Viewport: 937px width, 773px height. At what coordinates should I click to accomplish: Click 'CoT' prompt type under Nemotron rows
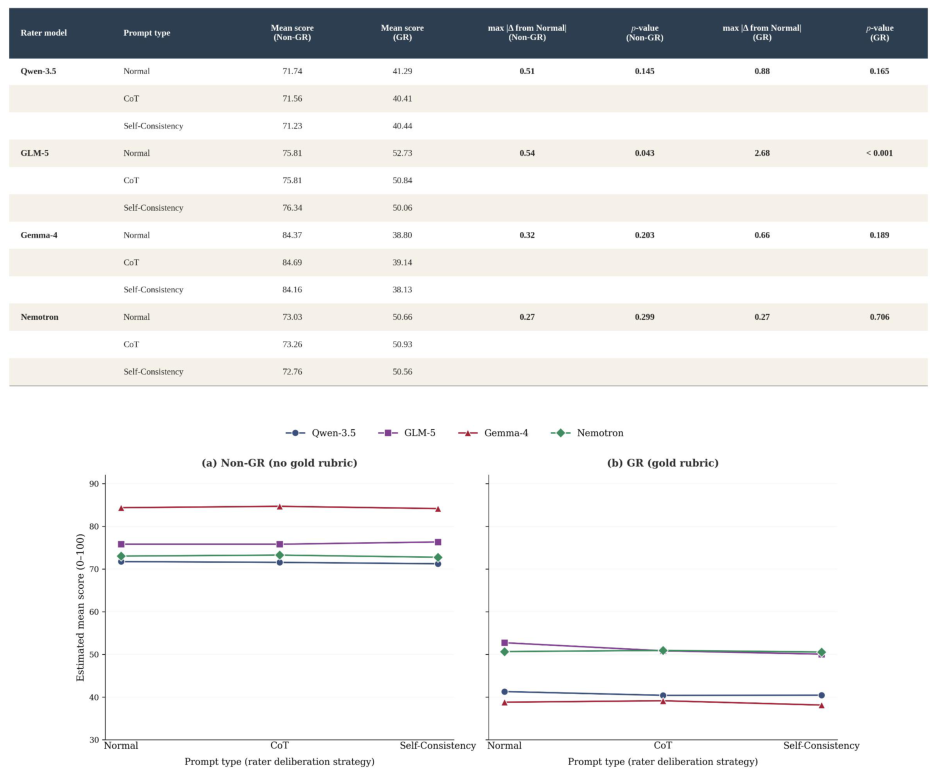click(131, 344)
